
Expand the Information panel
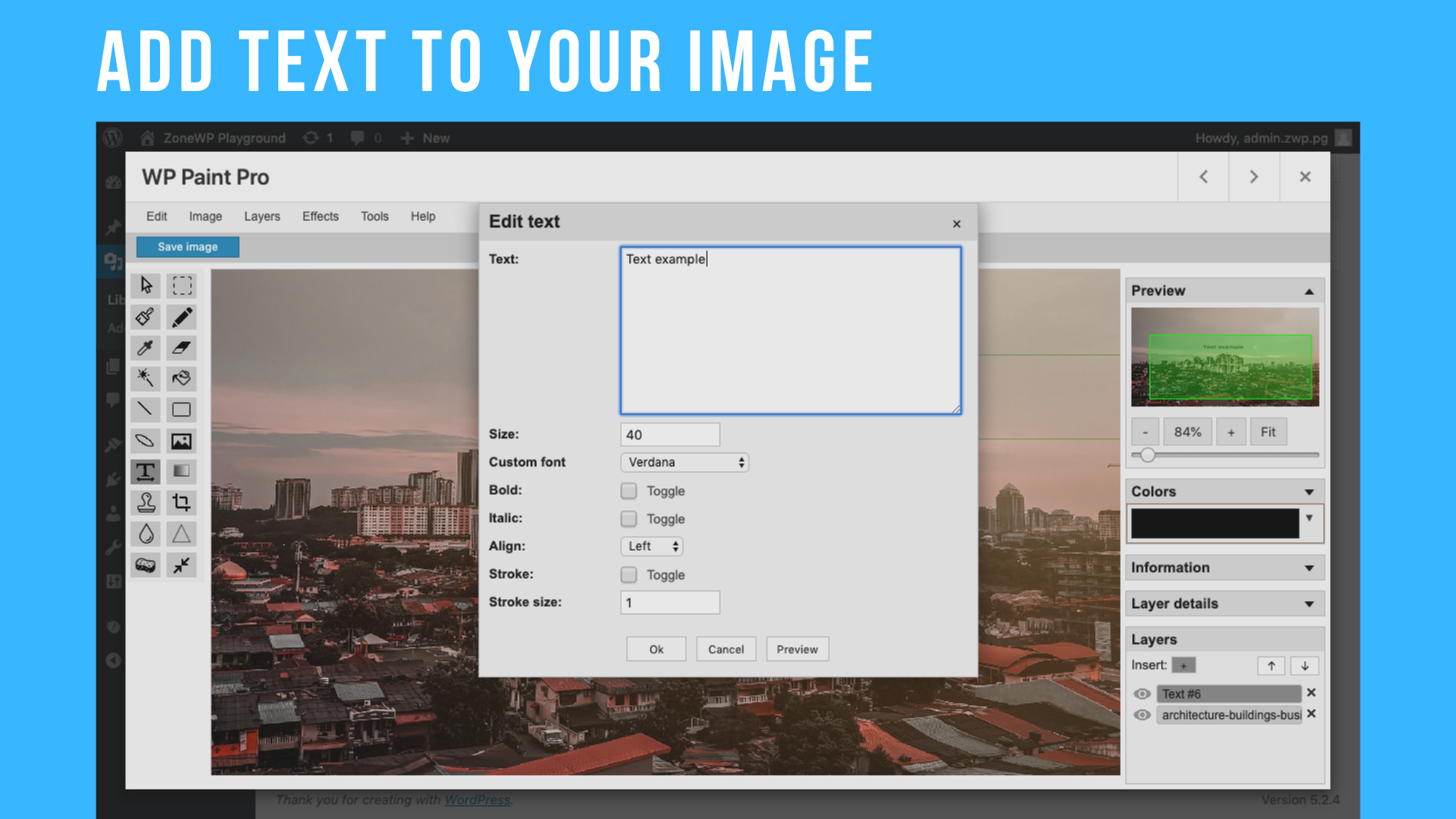coord(1309,568)
